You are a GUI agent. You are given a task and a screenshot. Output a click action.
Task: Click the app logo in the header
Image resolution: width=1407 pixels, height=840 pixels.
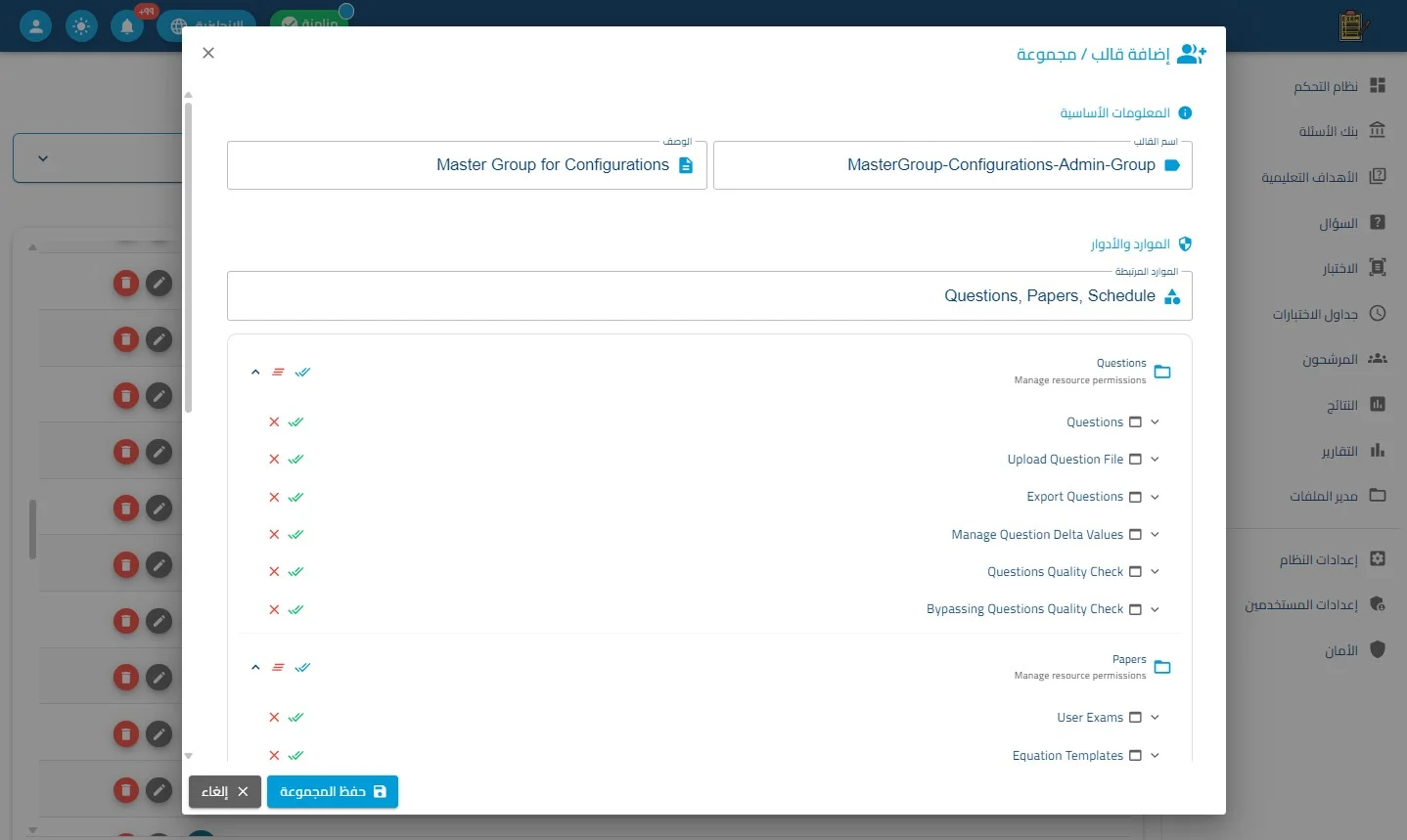tap(1352, 26)
